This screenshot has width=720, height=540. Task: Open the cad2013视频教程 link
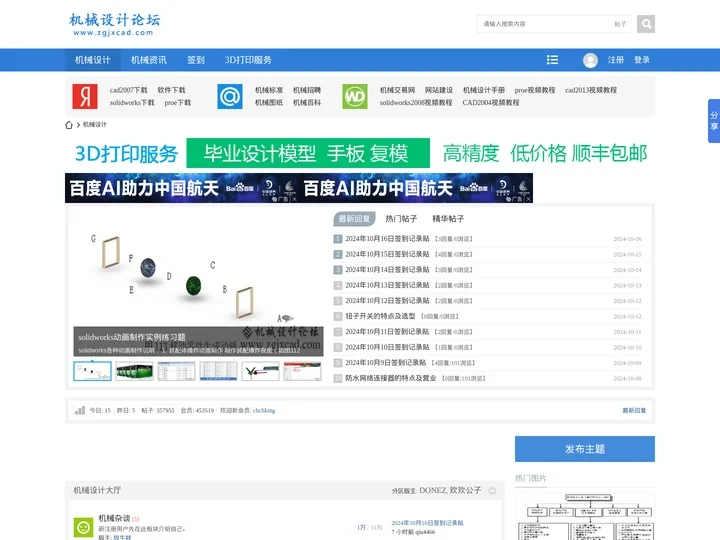[591, 90]
